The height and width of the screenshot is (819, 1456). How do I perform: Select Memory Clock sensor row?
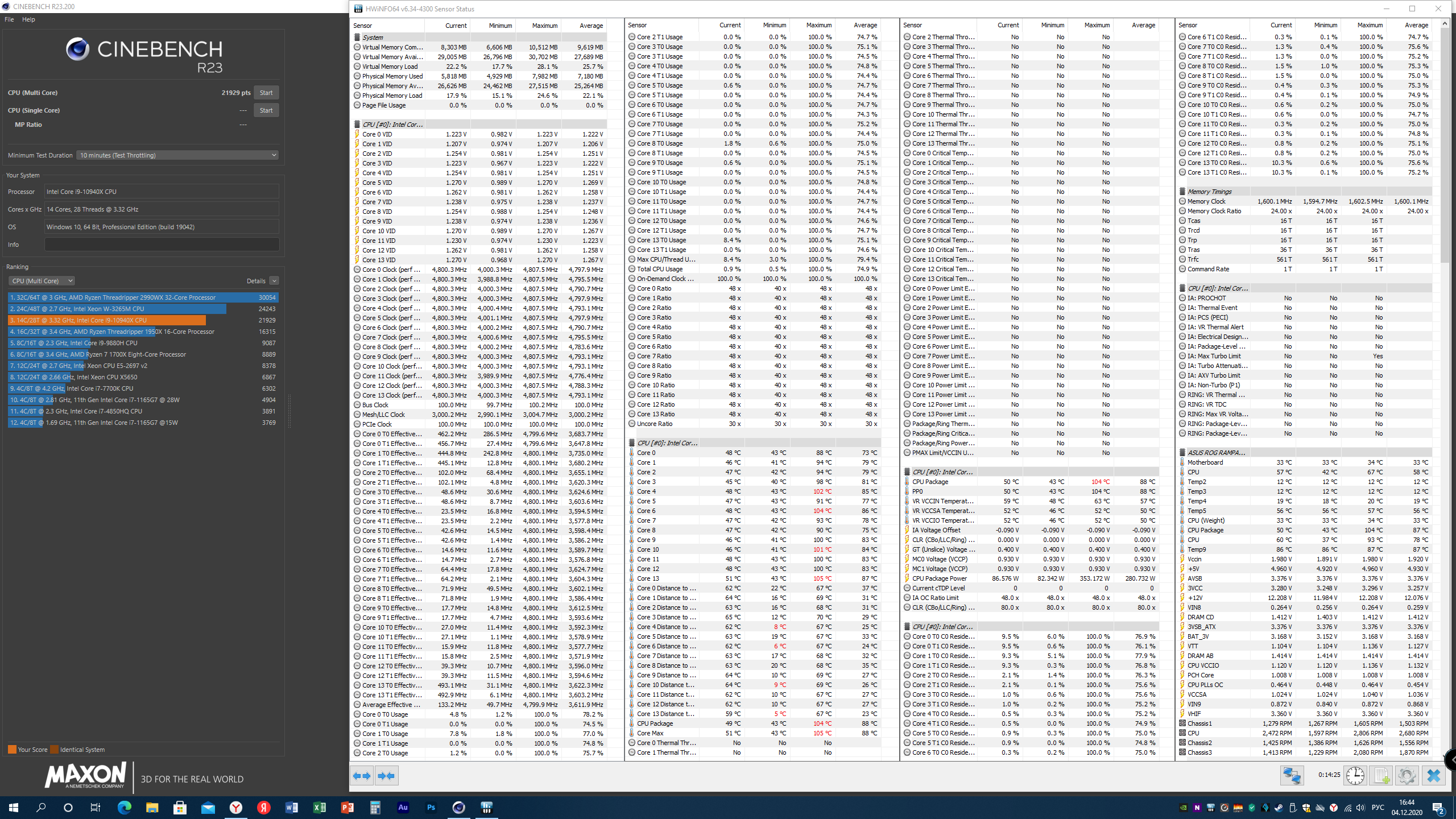[x=1305, y=201]
